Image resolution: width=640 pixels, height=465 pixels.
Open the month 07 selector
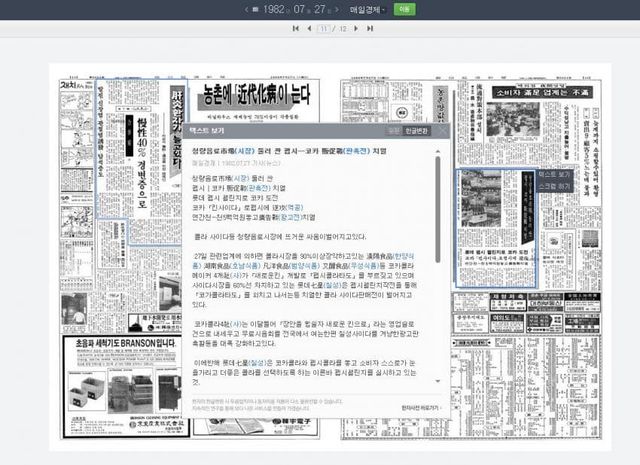pos(301,9)
